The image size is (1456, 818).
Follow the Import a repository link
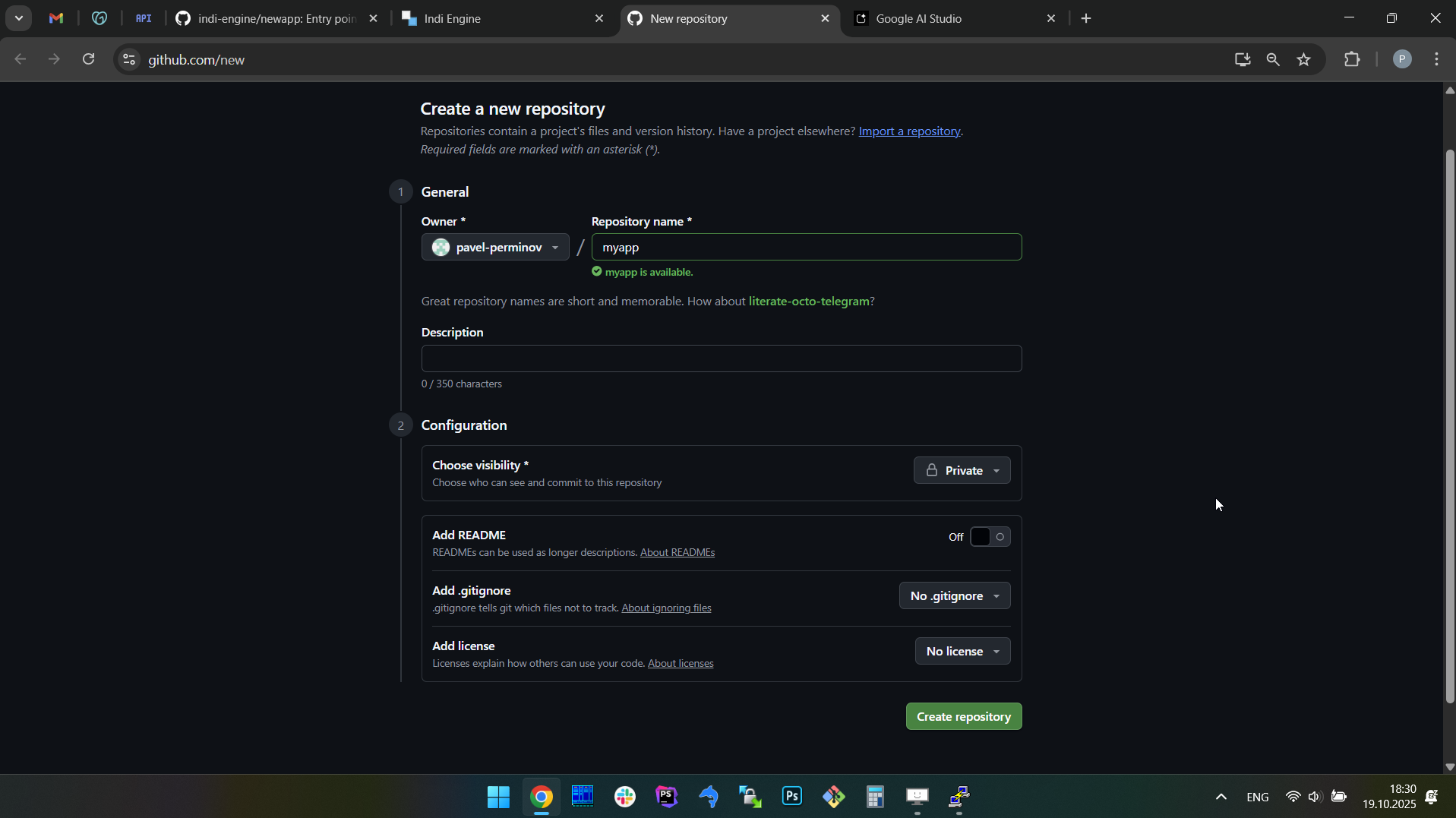[909, 131]
